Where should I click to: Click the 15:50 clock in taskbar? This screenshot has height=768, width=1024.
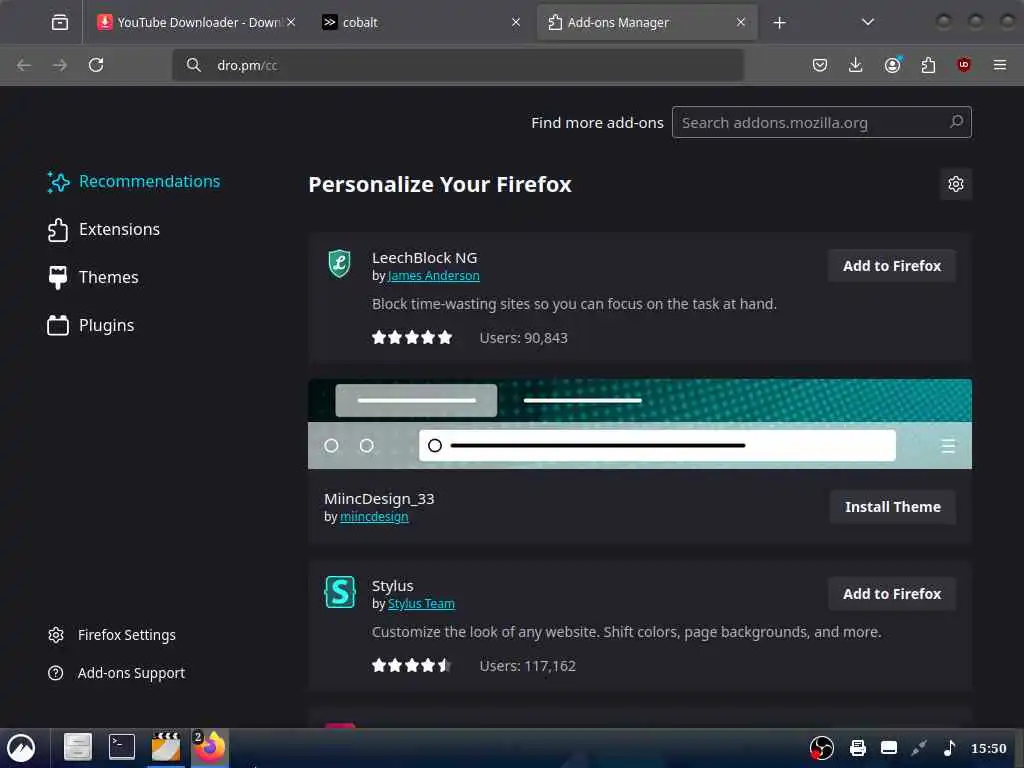coord(988,748)
